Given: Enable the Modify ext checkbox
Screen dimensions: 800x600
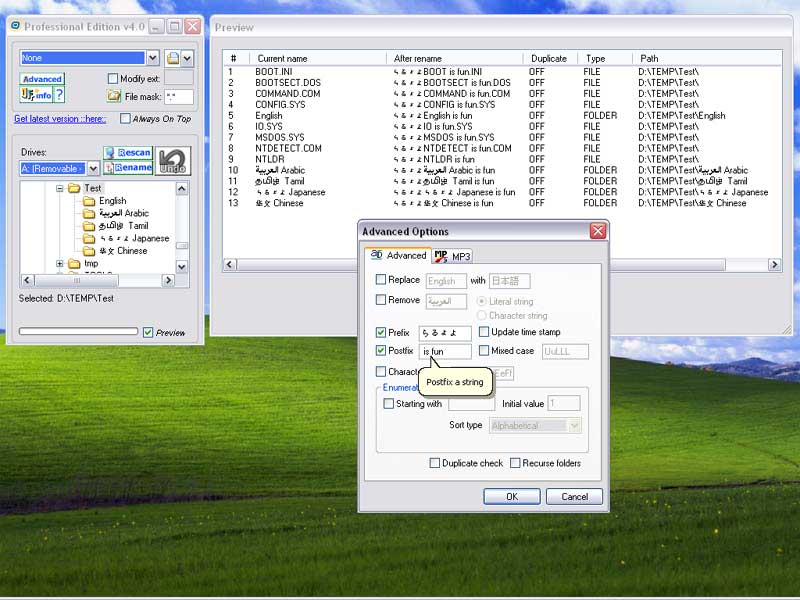Looking at the screenshot, I should click(113, 79).
